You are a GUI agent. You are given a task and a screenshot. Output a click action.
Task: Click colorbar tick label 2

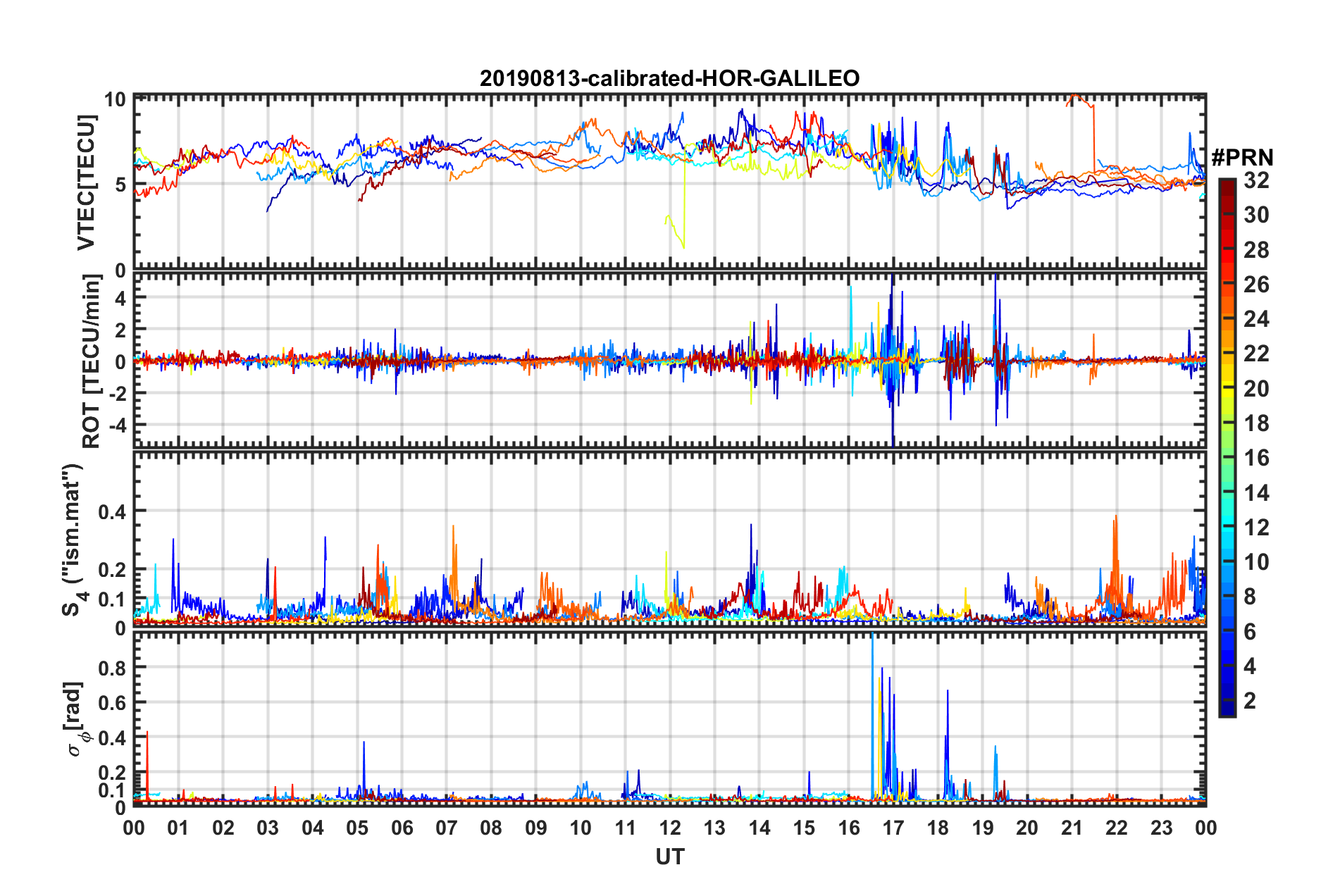pyautogui.click(x=1250, y=701)
